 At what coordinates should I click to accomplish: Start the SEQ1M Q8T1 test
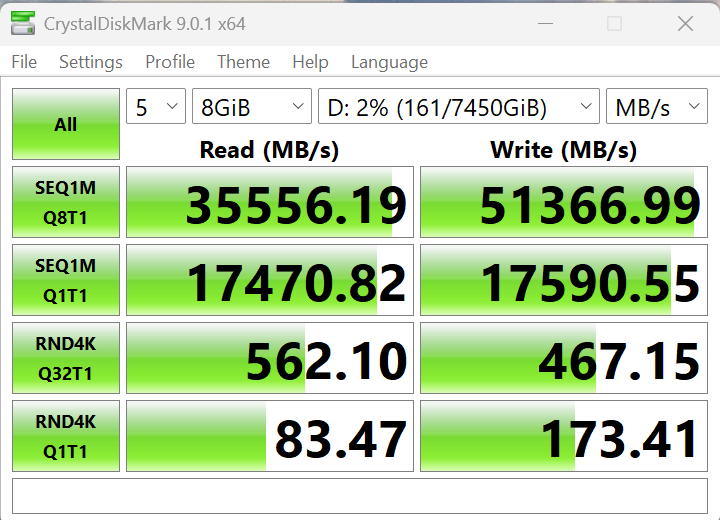(x=66, y=203)
